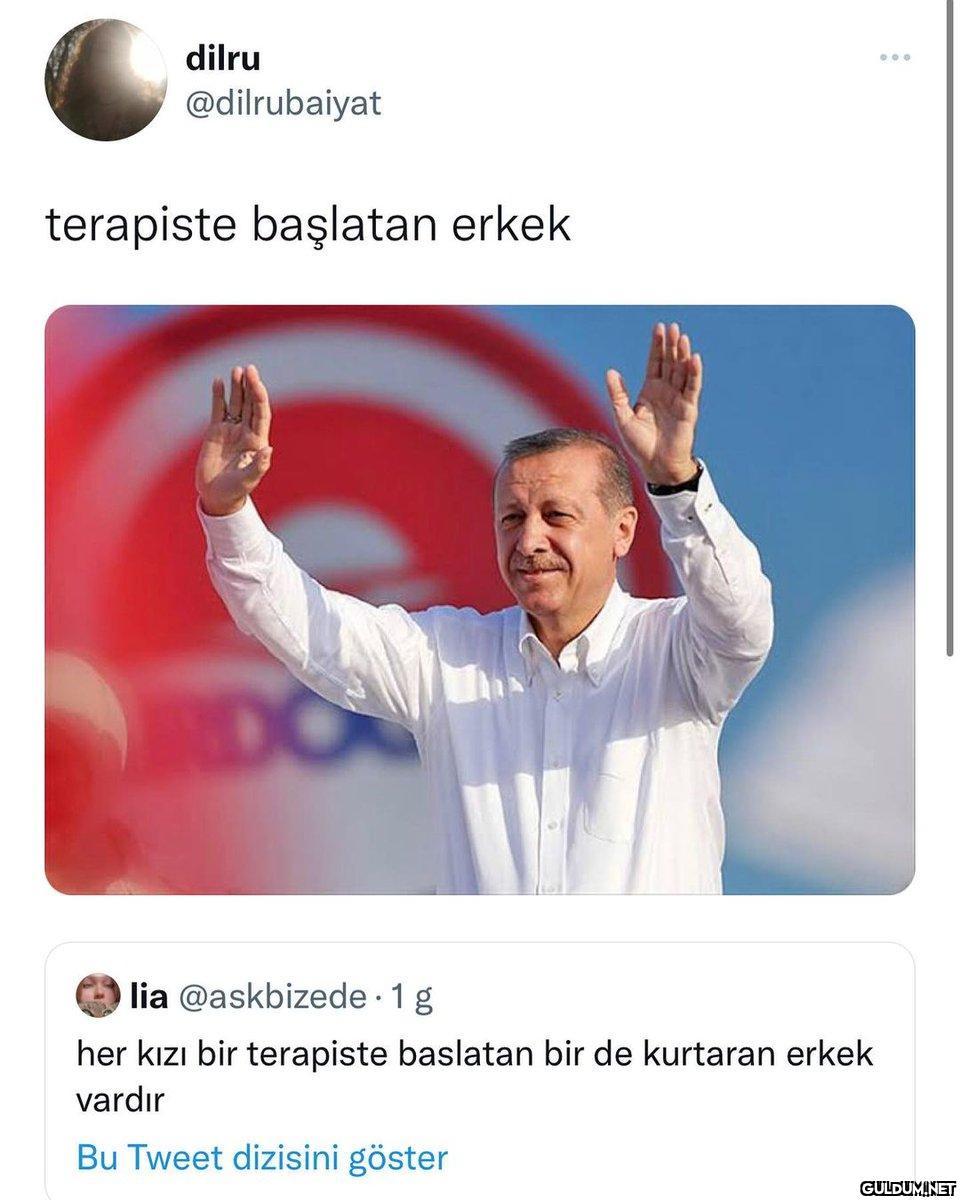Click the quoted author name lia
Screen dimensions: 960x1200
coord(149,996)
